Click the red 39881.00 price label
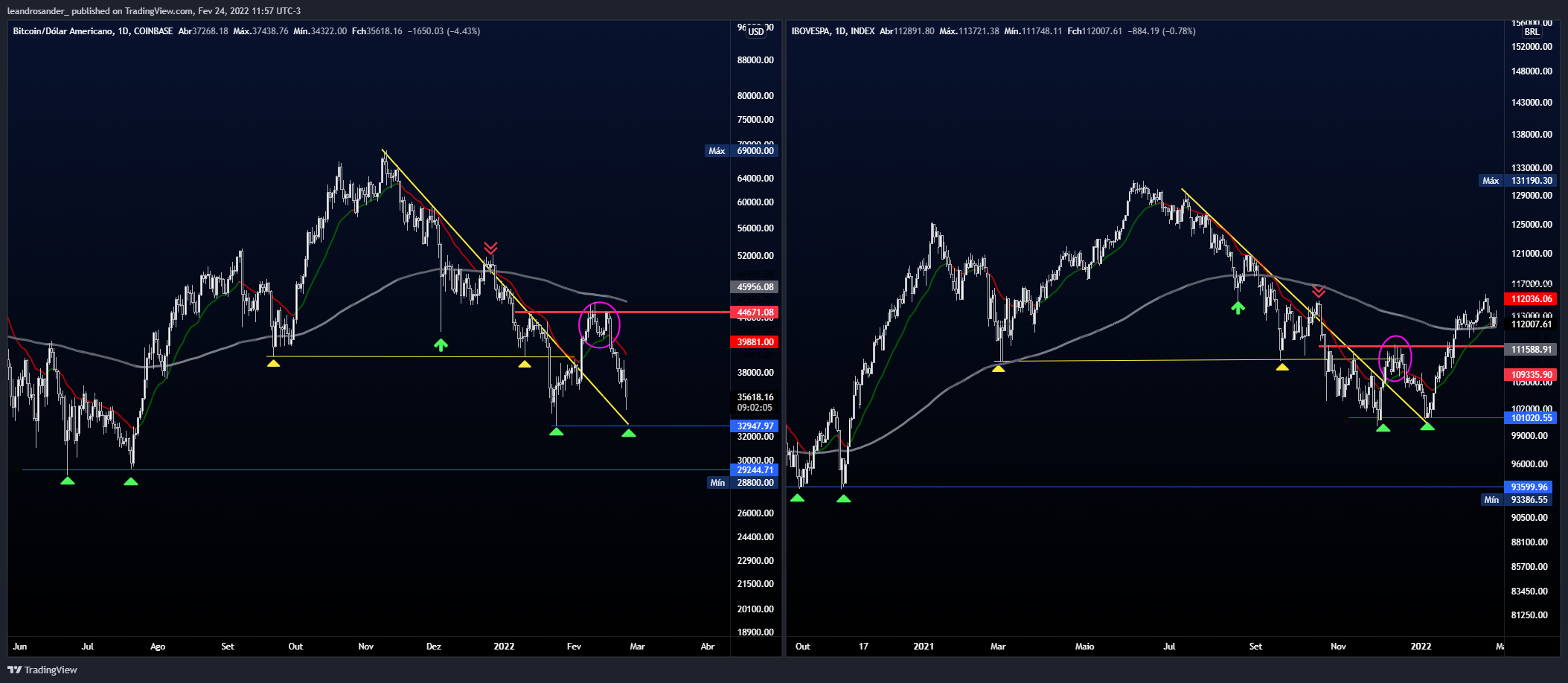This screenshot has width=1568, height=683. pyautogui.click(x=755, y=342)
